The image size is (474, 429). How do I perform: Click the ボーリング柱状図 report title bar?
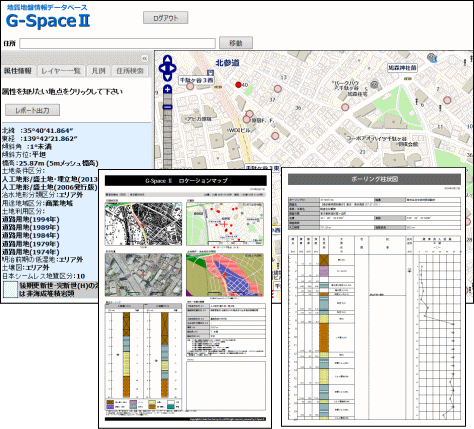click(374, 179)
